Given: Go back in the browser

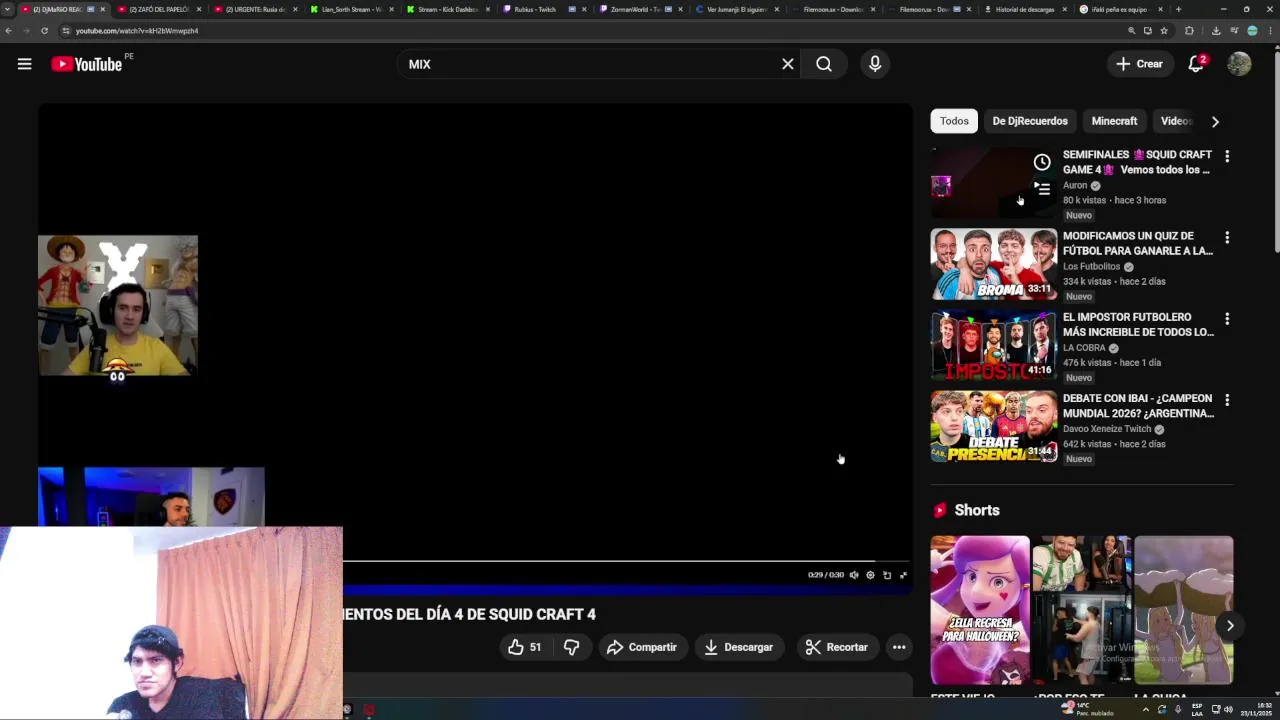Looking at the screenshot, I should pos(8,31).
